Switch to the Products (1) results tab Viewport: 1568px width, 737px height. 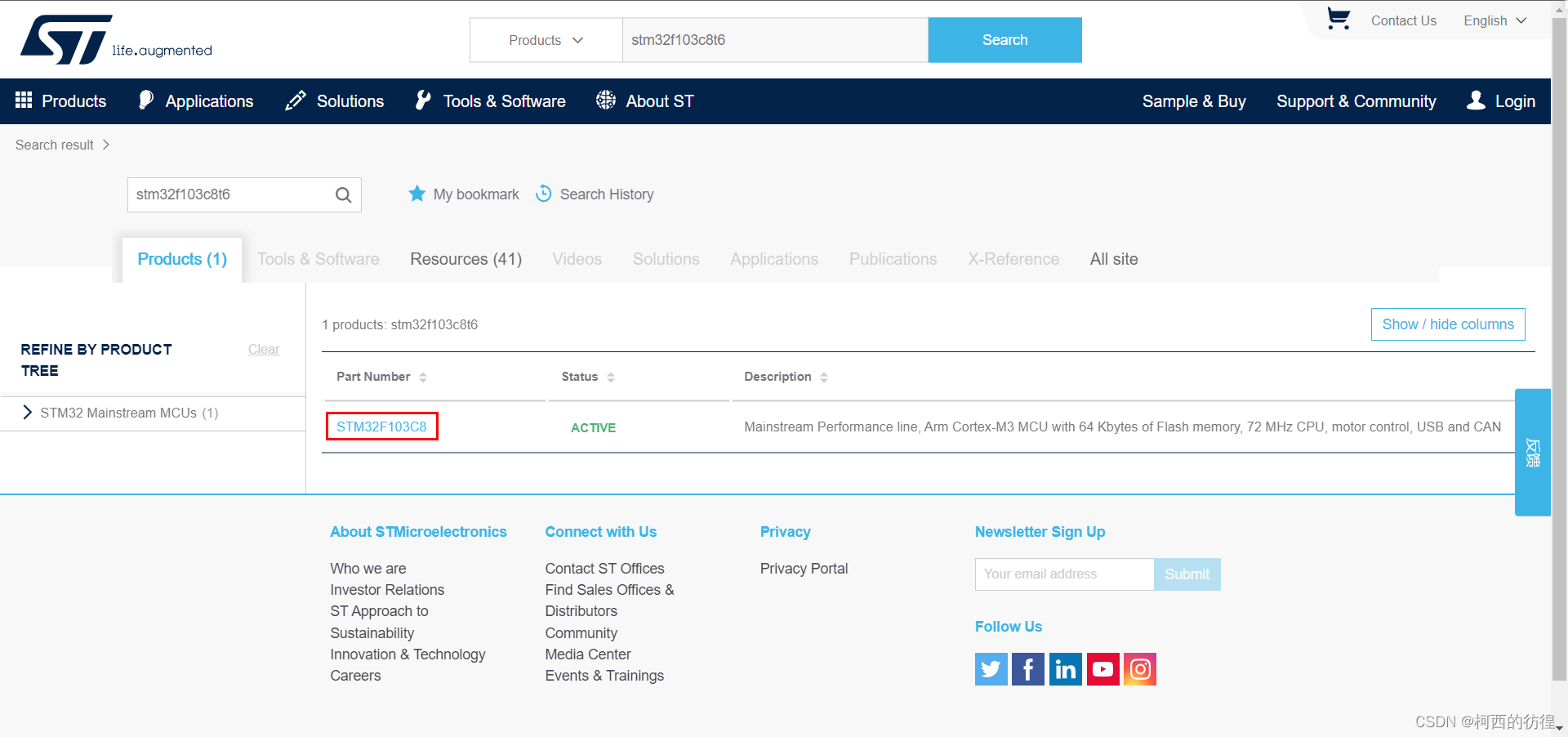182,259
